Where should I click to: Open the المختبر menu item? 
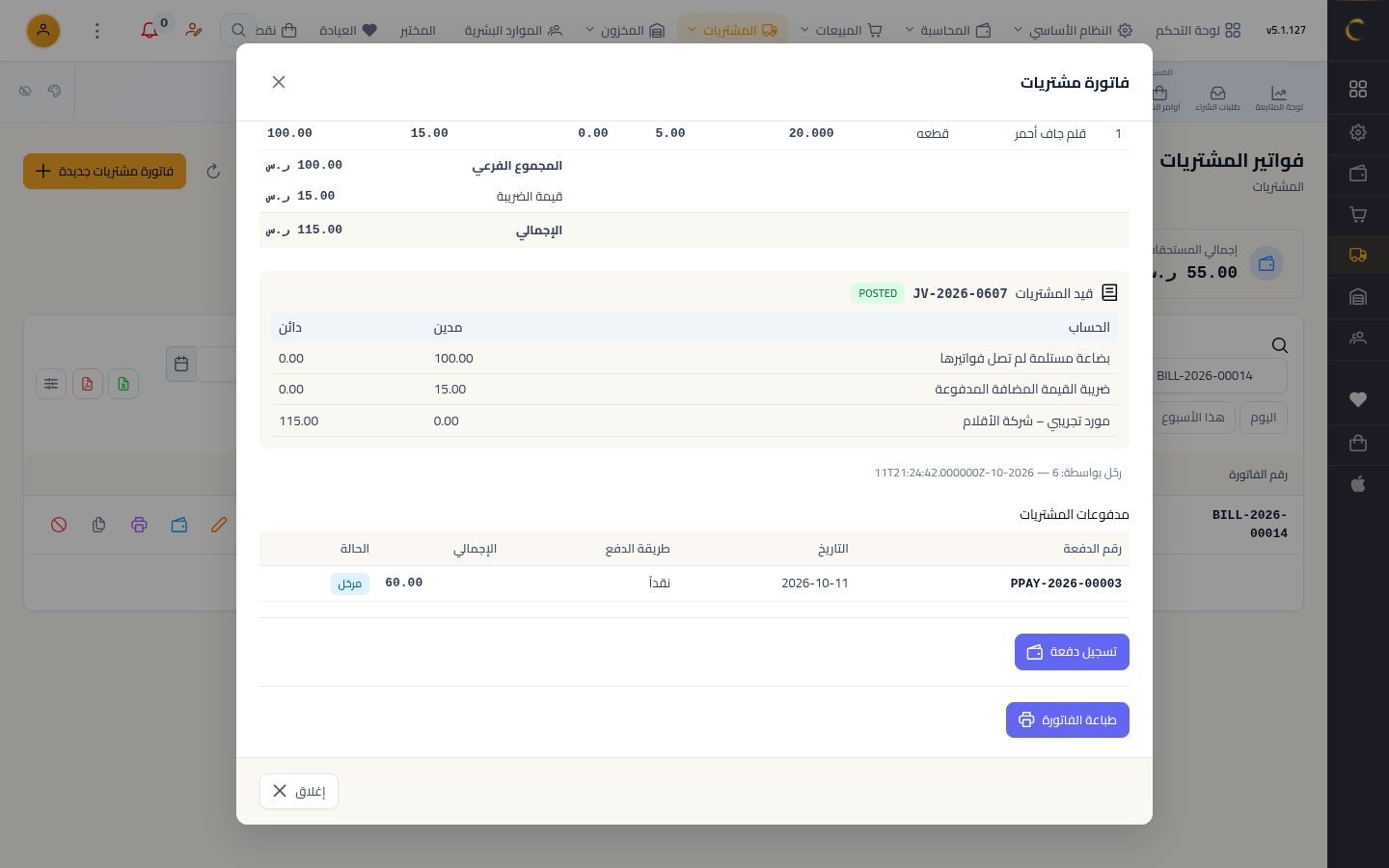[418, 31]
